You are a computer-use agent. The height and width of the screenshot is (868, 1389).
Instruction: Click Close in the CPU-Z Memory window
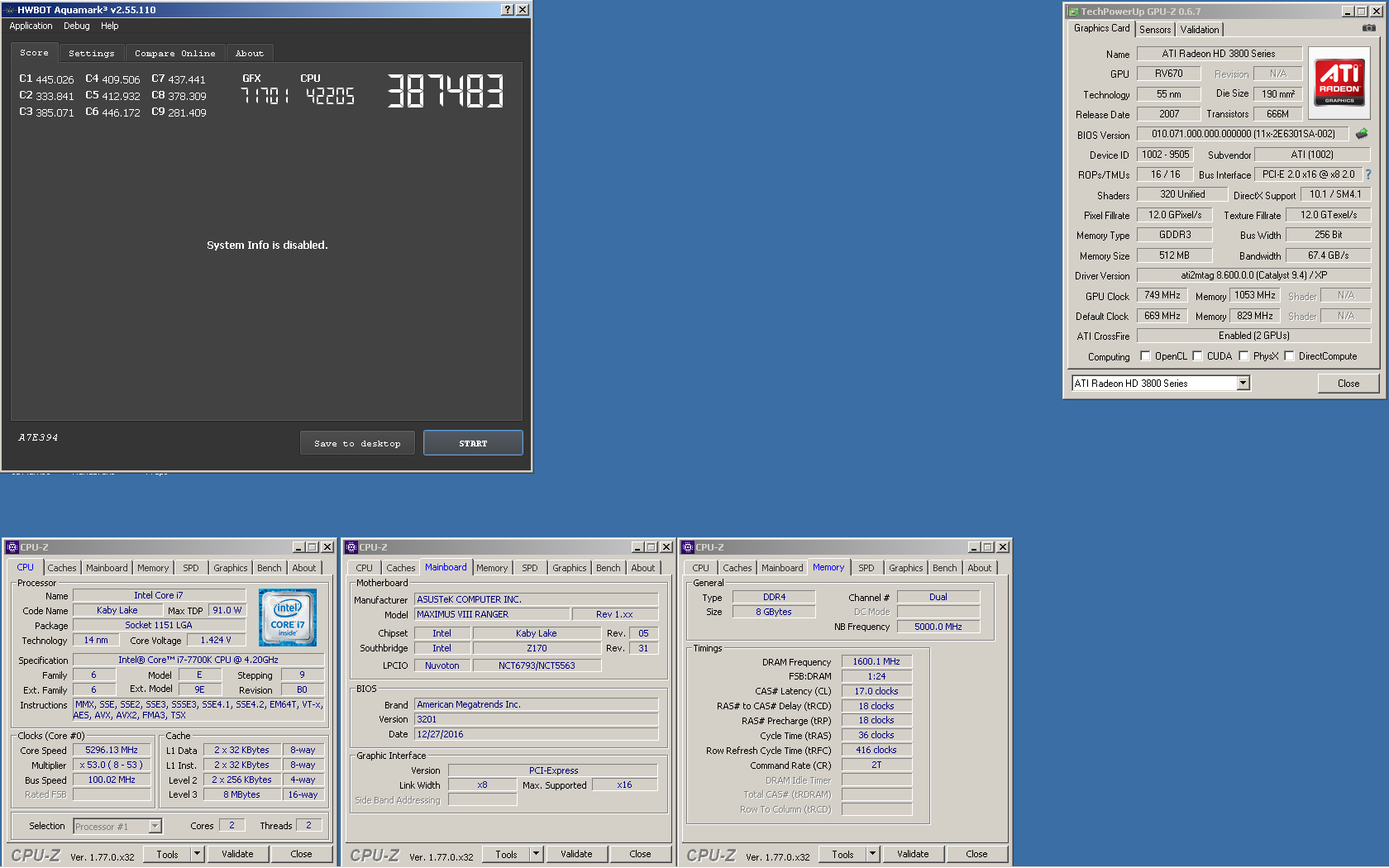click(976, 854)
